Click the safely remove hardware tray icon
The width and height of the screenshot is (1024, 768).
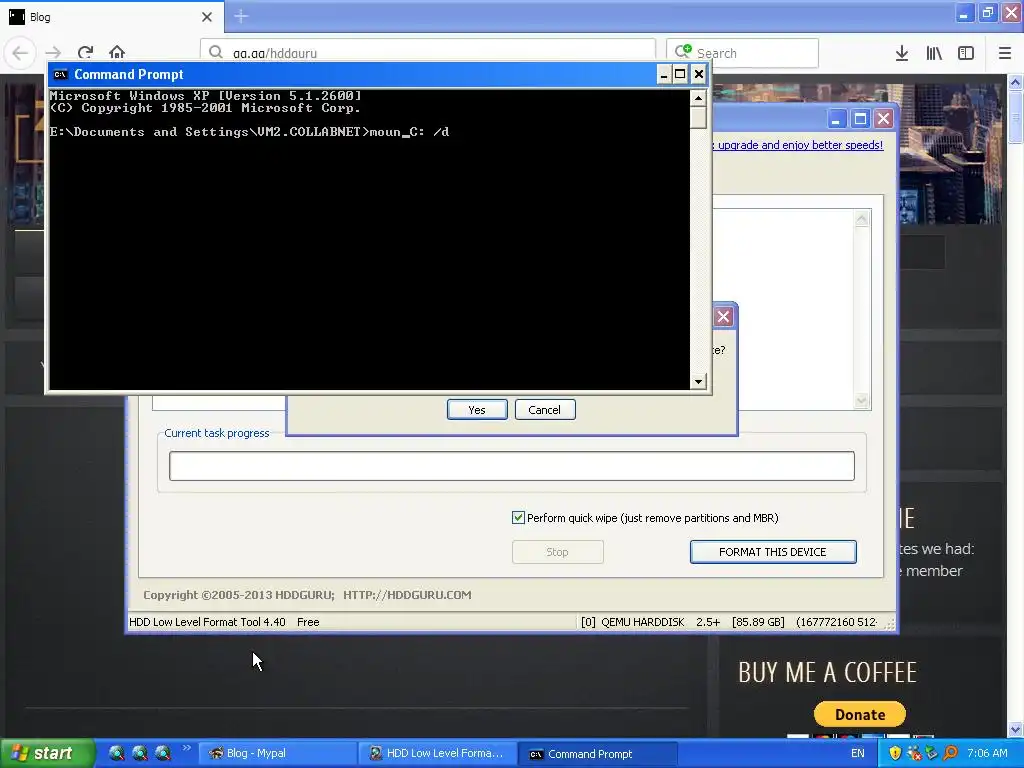coord(932,753)
